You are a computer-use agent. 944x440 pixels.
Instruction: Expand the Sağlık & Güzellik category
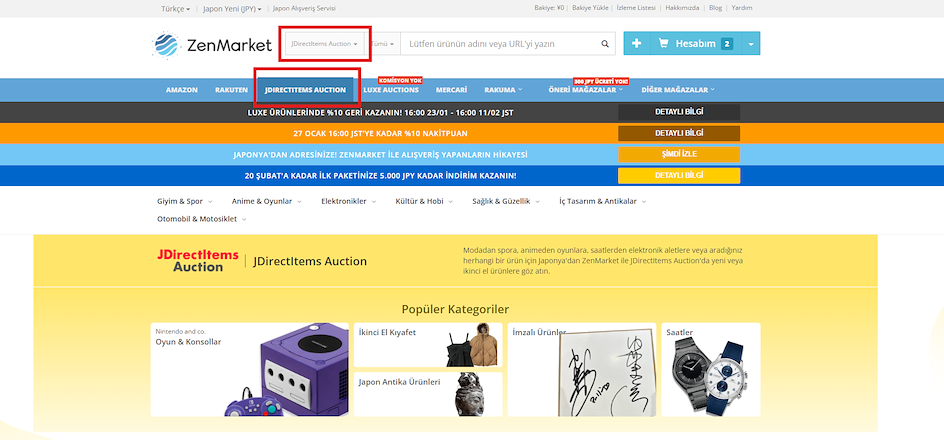[x=506, y=202]
